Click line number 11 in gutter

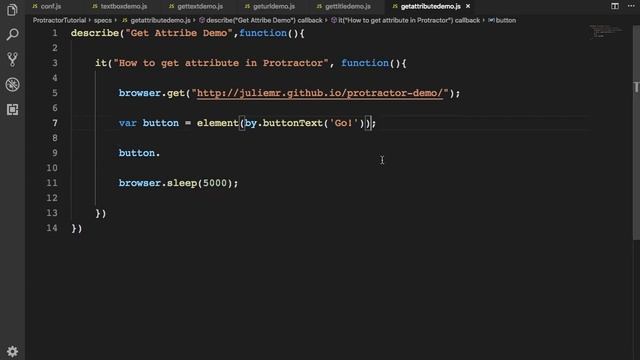(52, 183)
